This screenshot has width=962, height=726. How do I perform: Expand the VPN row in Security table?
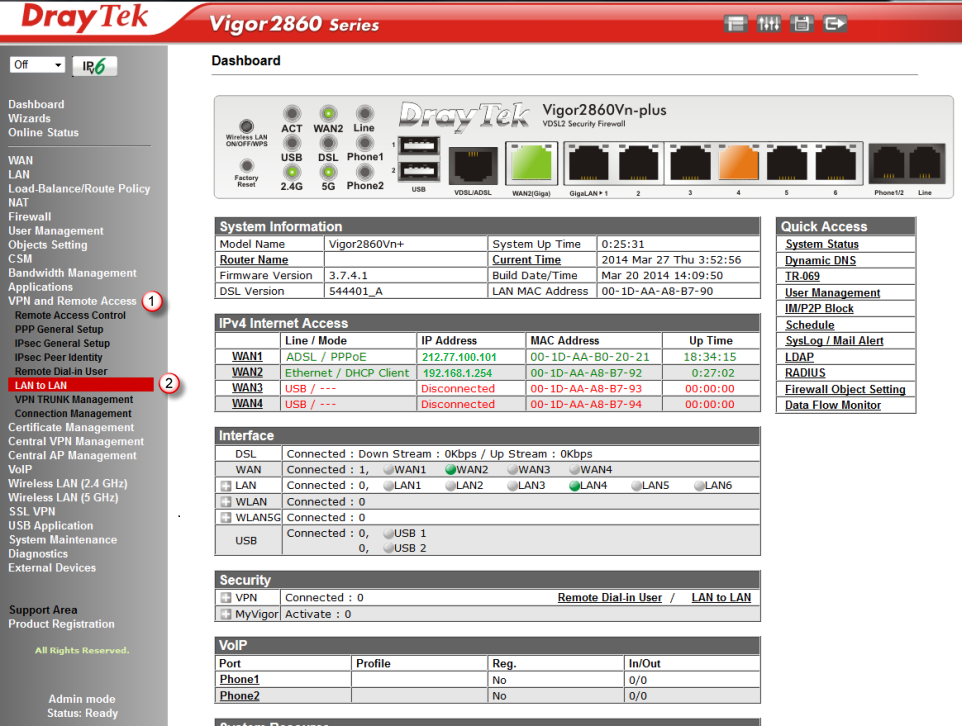click(x=226, y=598)
